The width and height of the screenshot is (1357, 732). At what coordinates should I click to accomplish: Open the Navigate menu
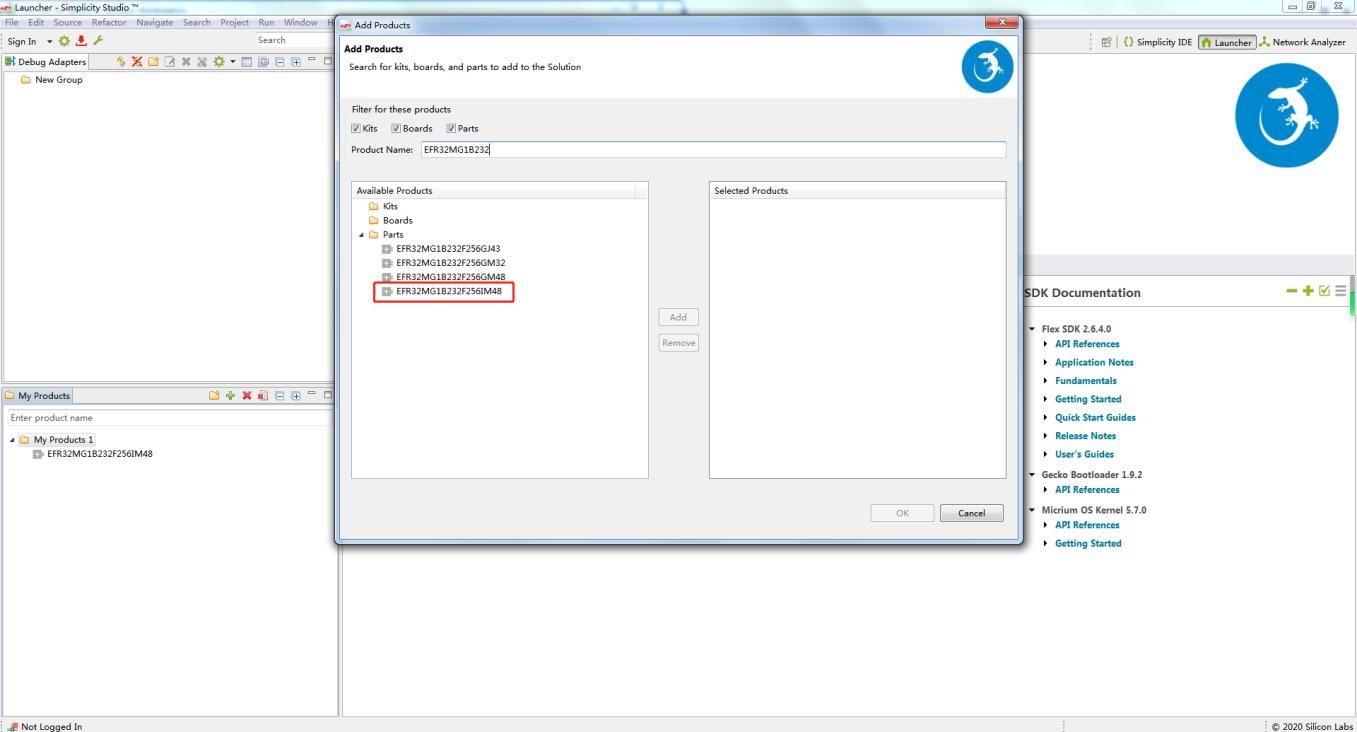(x=155, y=22)
